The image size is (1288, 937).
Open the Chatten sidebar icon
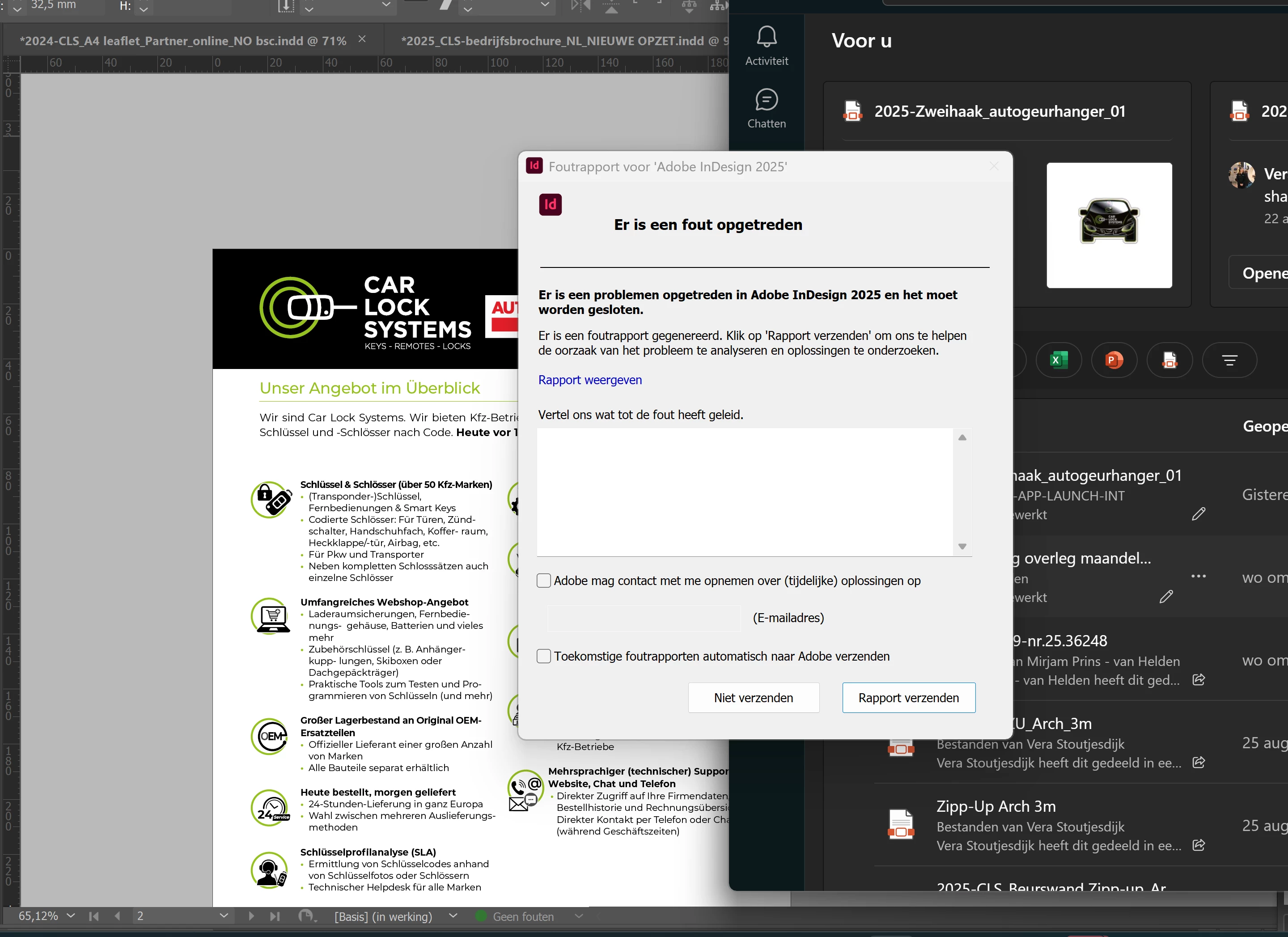pyautogui.click(x=766, y=101)
